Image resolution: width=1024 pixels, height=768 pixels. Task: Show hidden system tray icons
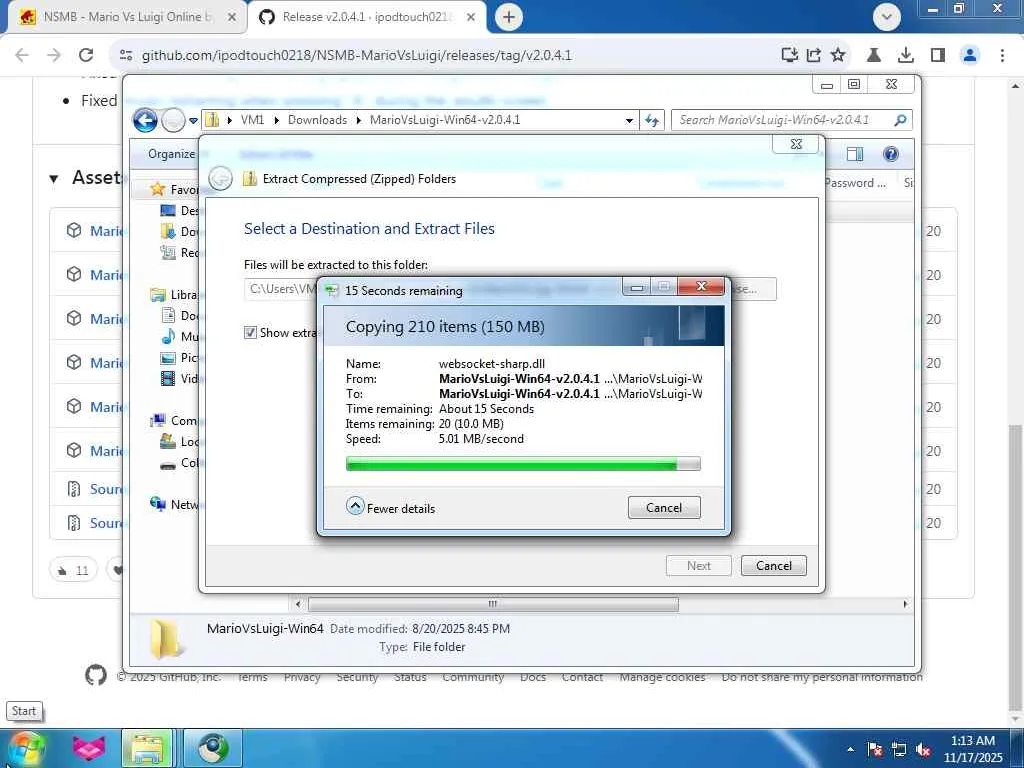[x=850, y=749]
